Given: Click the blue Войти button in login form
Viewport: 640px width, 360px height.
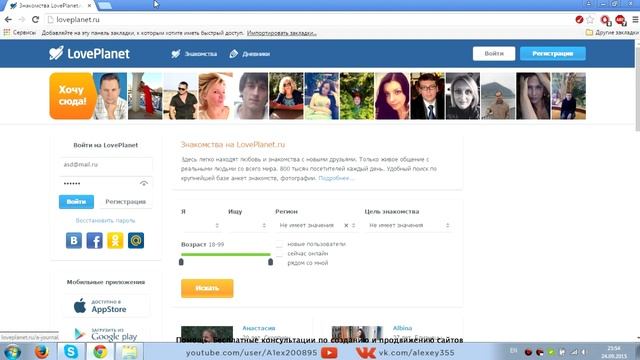Looking at the screenshot, I should 76,202.
